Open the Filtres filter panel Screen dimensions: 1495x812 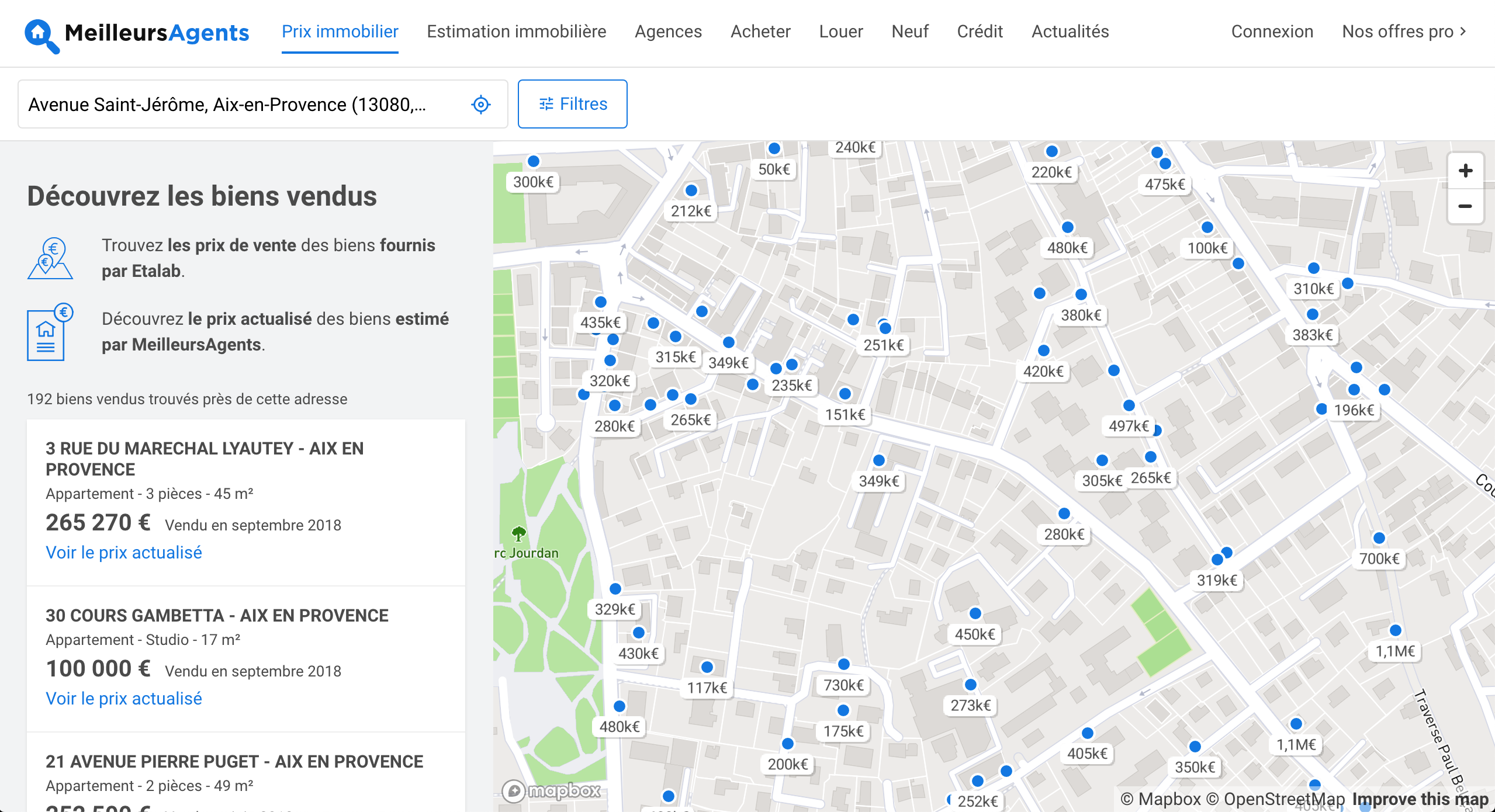(572, 104)
